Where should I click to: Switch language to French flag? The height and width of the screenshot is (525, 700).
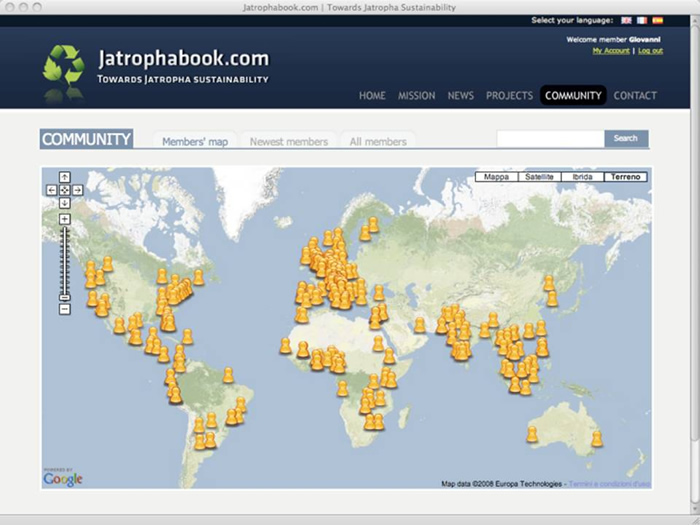coord(642,20)
